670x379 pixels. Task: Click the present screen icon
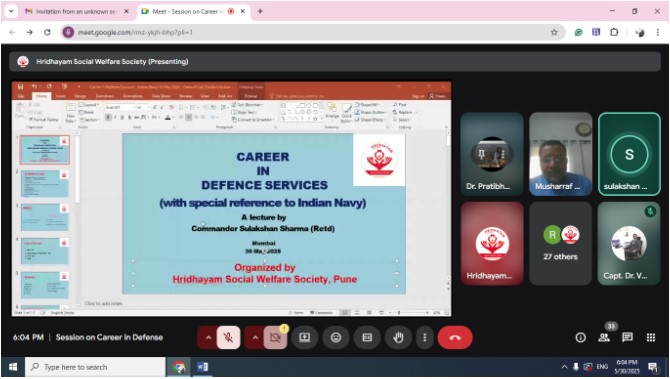point(304,338)
